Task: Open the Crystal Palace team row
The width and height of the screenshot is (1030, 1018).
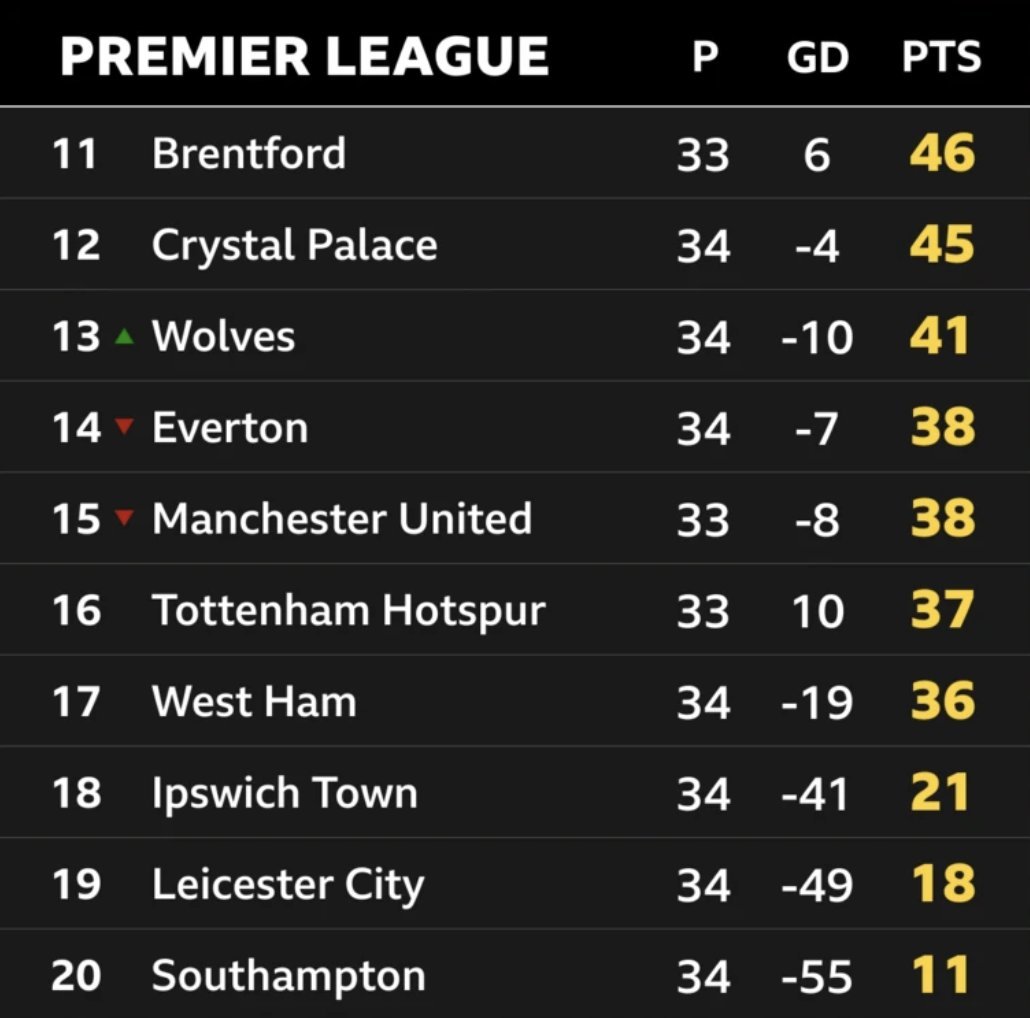Action: pos(515,244)
